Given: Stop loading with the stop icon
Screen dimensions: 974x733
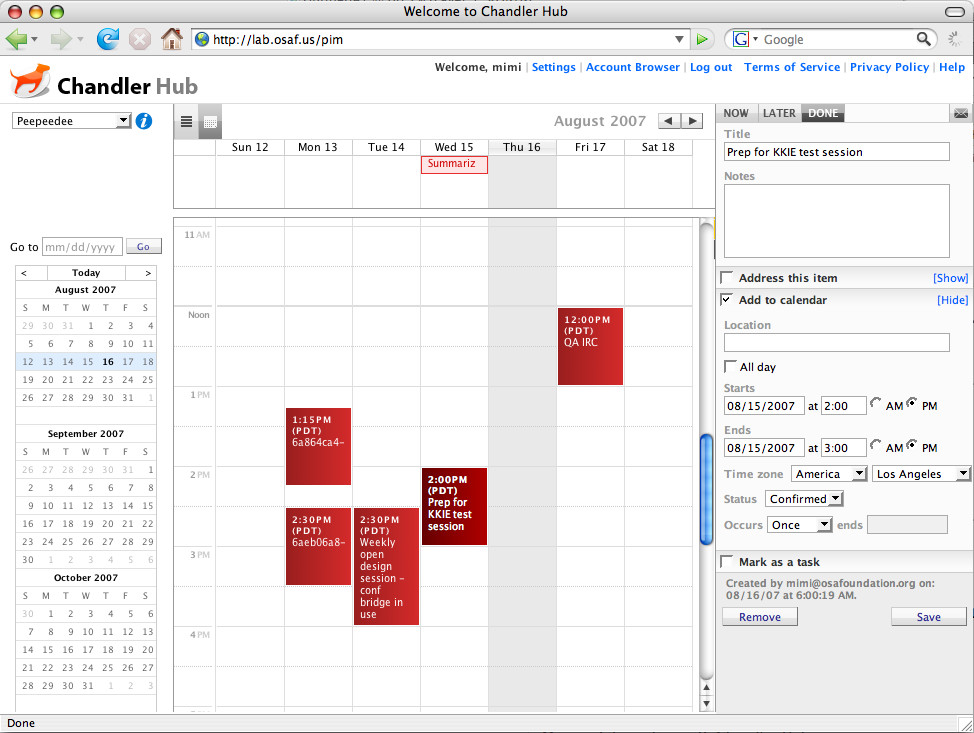Looking at the screenshot, I should [140, 39].
